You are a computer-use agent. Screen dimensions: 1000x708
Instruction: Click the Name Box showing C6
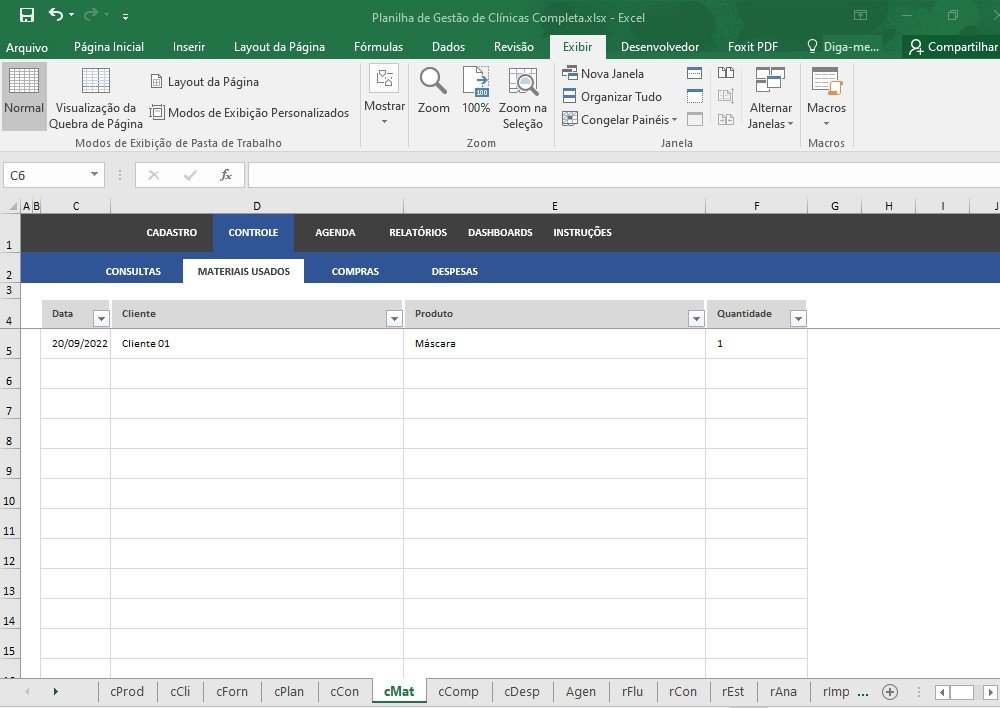48,175
